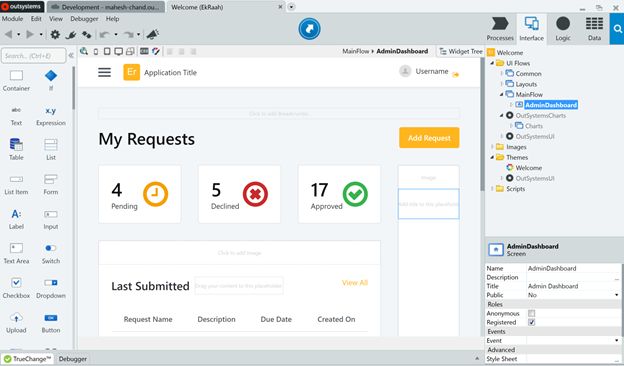Click the blue search icon
This screenshot has width=624, height=366.
(x=617, y=29)
